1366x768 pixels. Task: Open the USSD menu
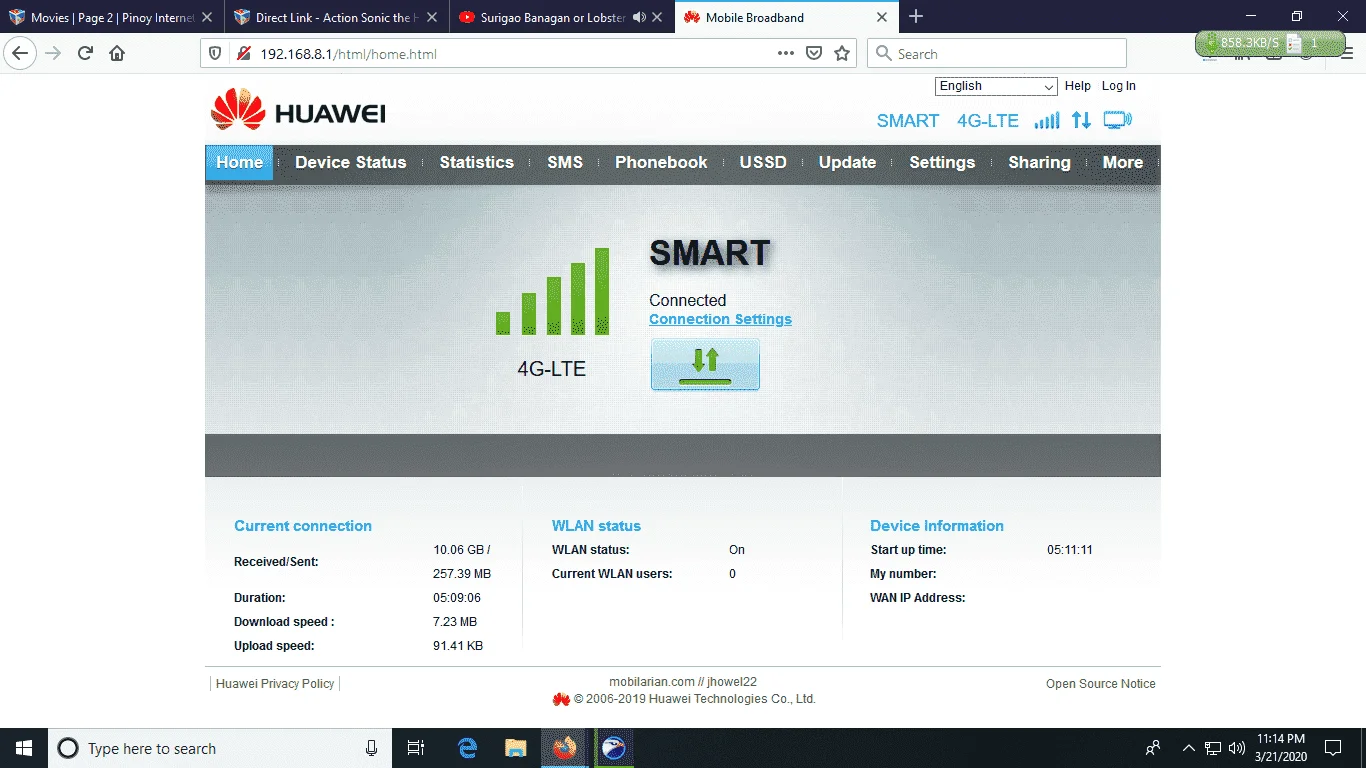763,163
